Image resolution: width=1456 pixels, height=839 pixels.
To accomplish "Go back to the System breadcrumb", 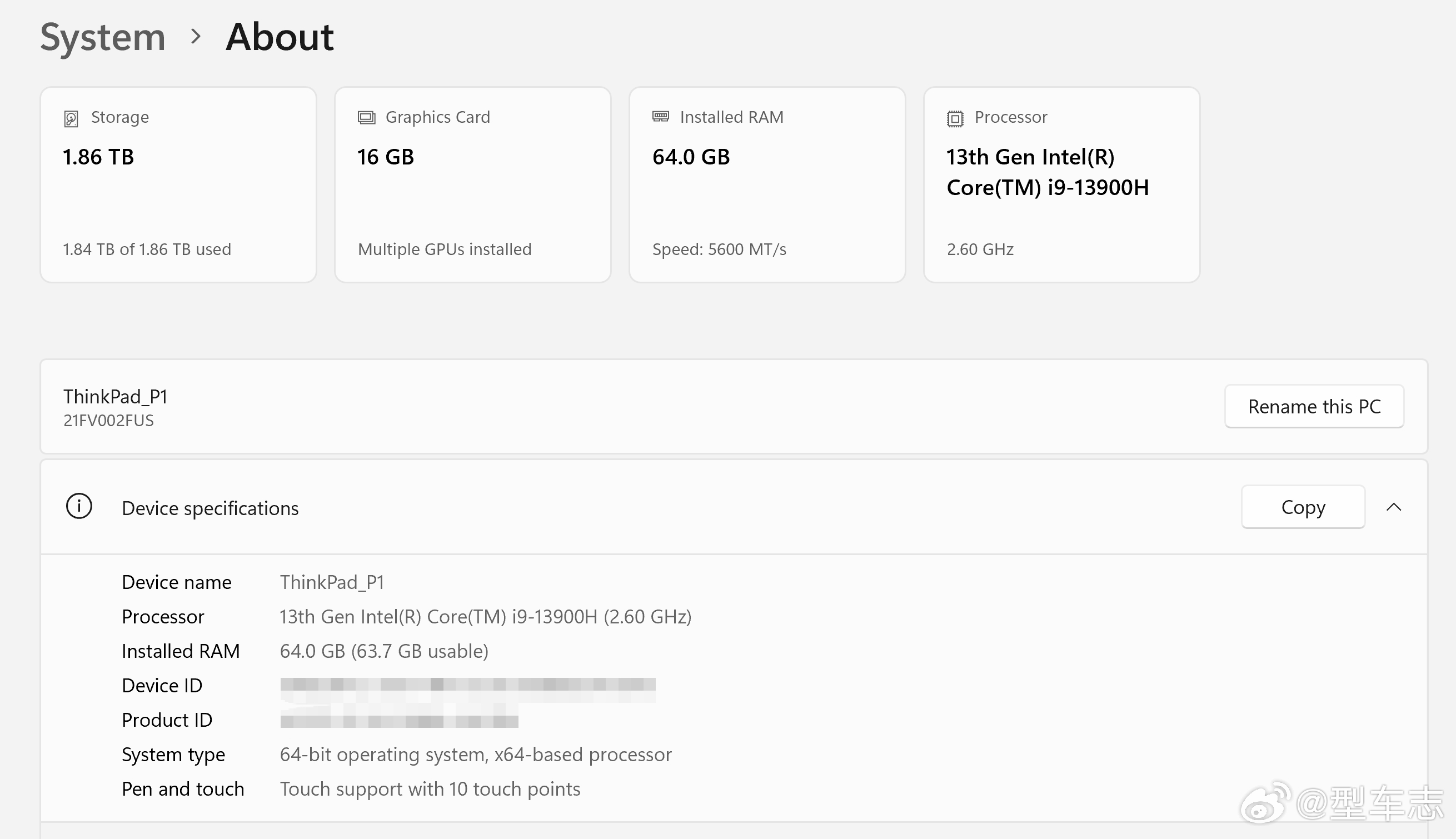I will pos(103,37).
